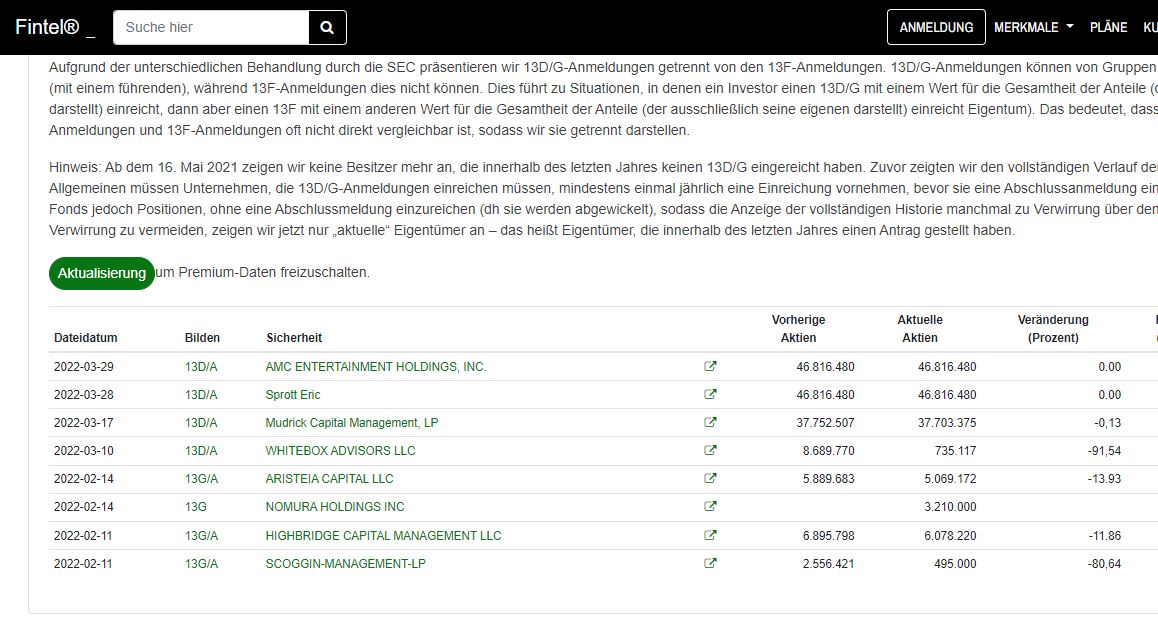Viewport: 1158px width, 642px height.
Task: Click the Fintel logo
Action: (x=46, y=27)
